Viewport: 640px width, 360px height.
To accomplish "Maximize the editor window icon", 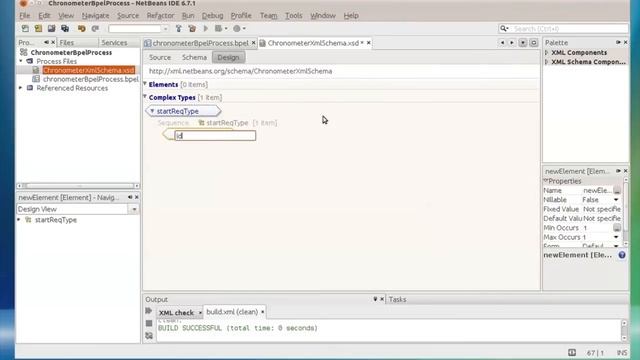I will (x=533, y=43).
